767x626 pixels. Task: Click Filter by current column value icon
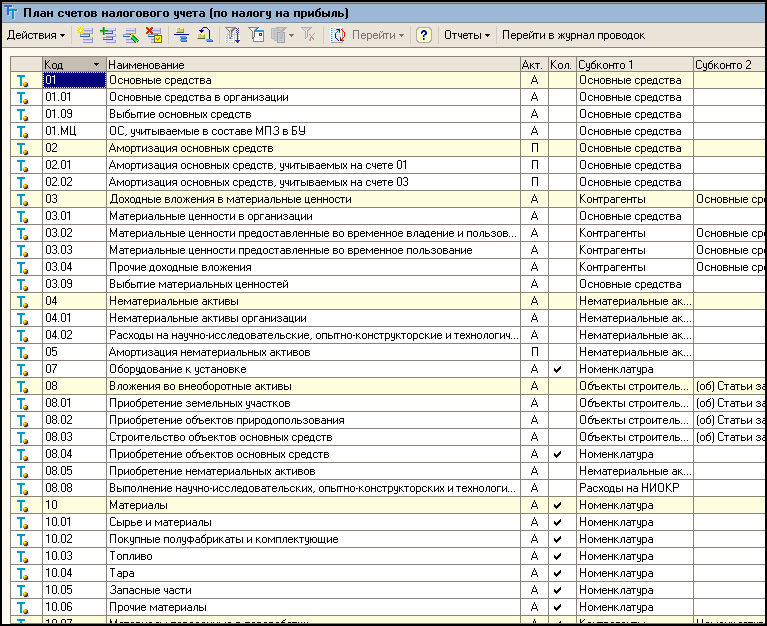click(x=256, y=35)
